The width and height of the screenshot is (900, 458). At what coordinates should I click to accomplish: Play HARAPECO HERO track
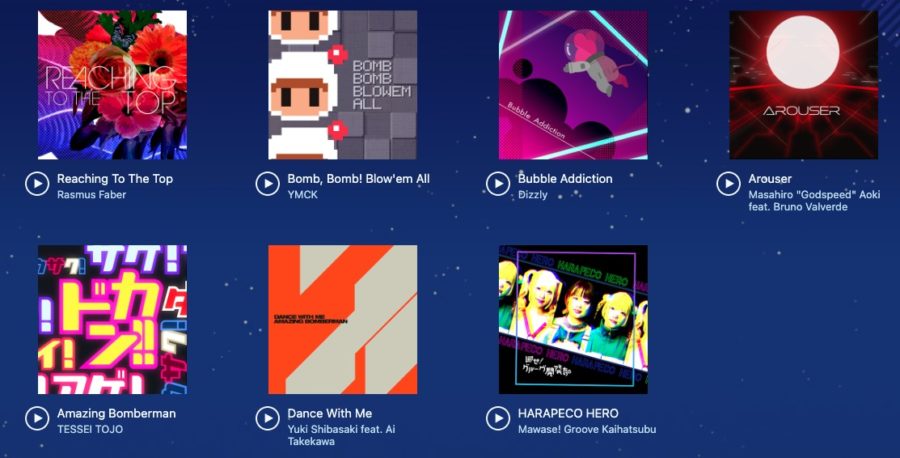pyautogui.click(x=498, y=418)
